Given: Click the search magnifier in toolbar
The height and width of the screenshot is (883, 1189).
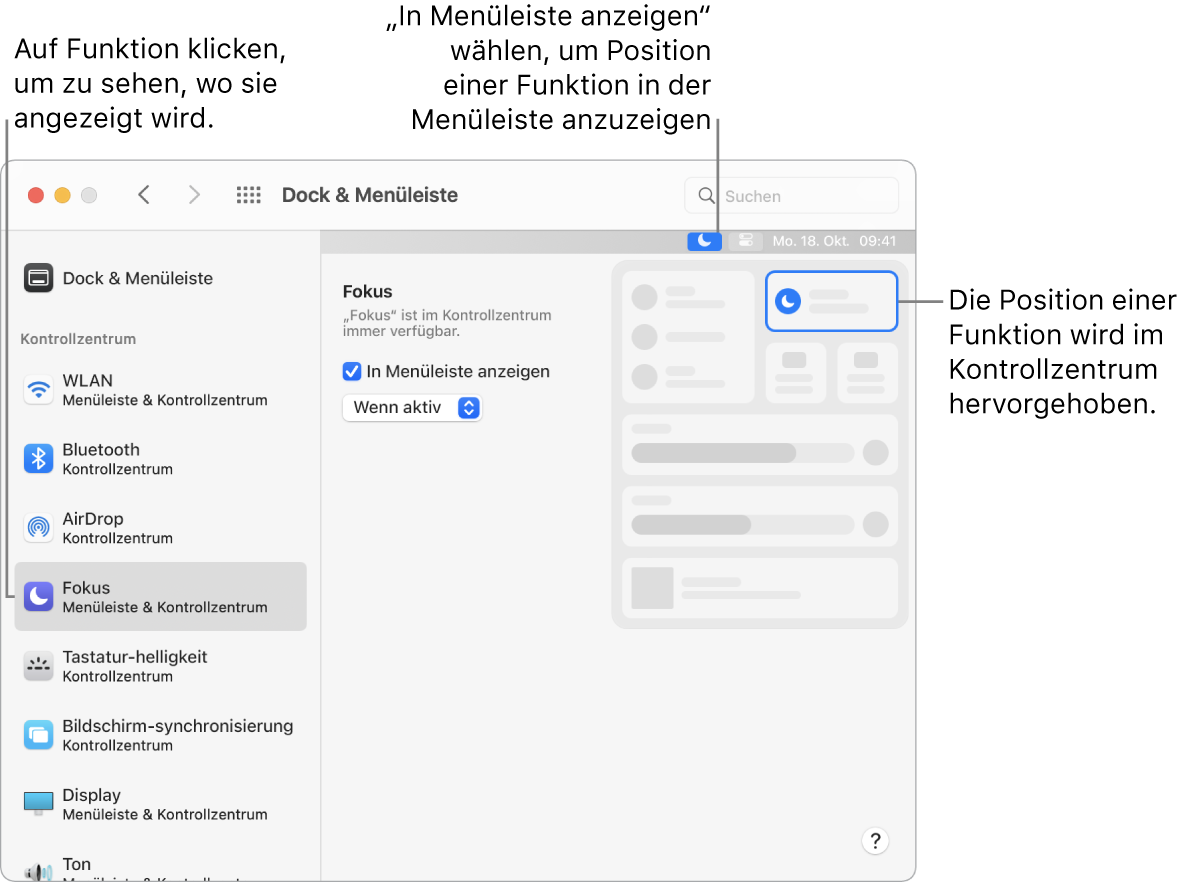Looking at the screenshot, I should (x=706, y=195).
